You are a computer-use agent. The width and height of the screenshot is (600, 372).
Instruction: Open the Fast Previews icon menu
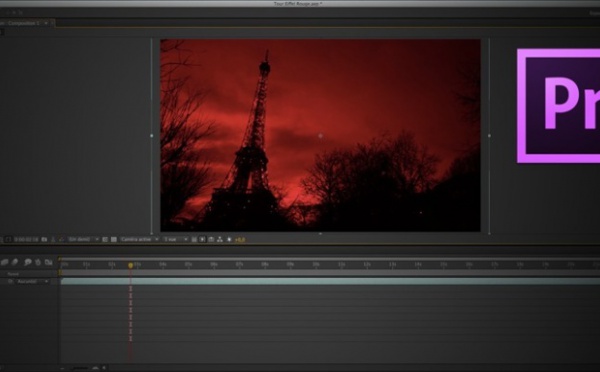point(202,239)
